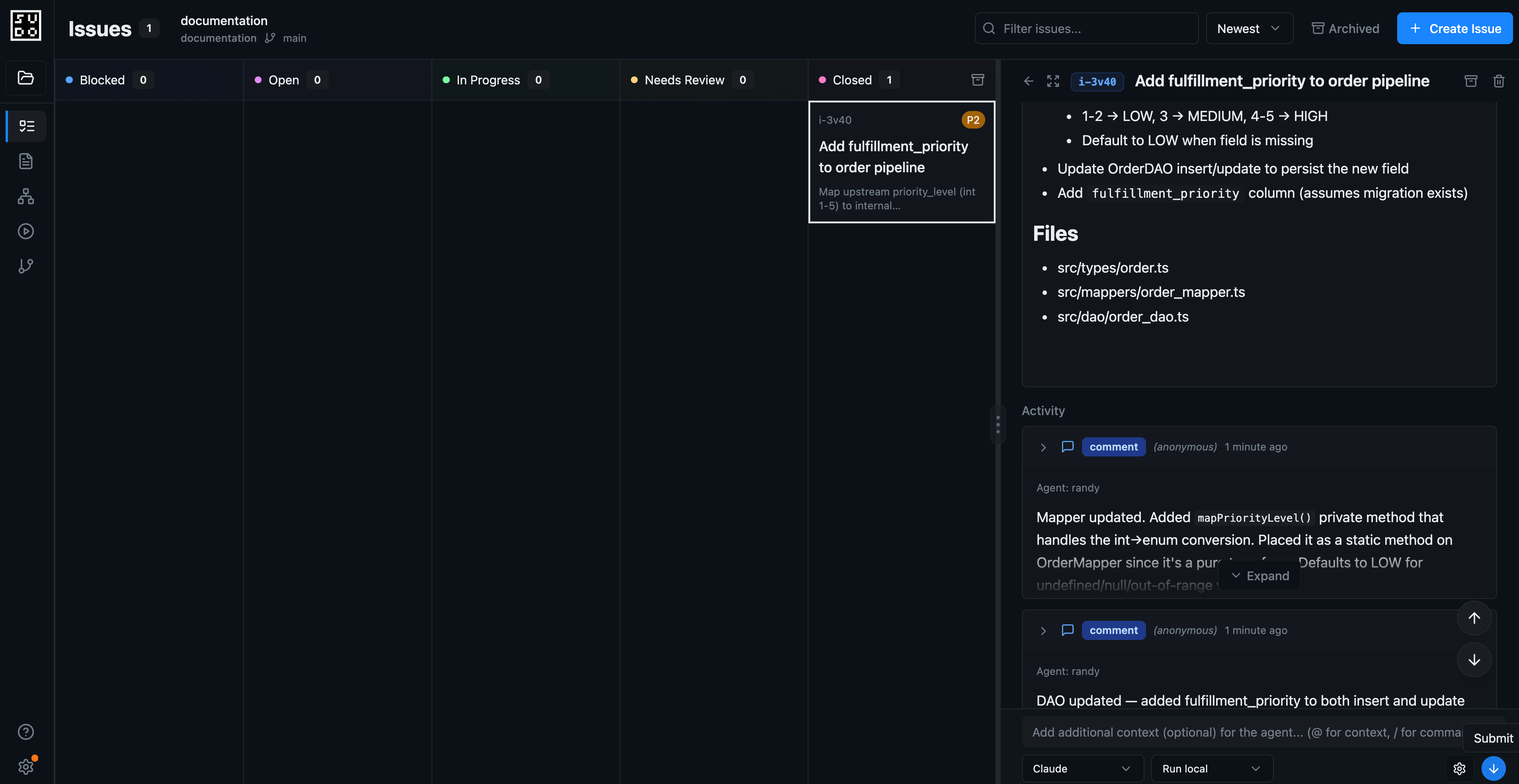Click the panel resize handle dots

pyautogui.click(x=998, y=424)
